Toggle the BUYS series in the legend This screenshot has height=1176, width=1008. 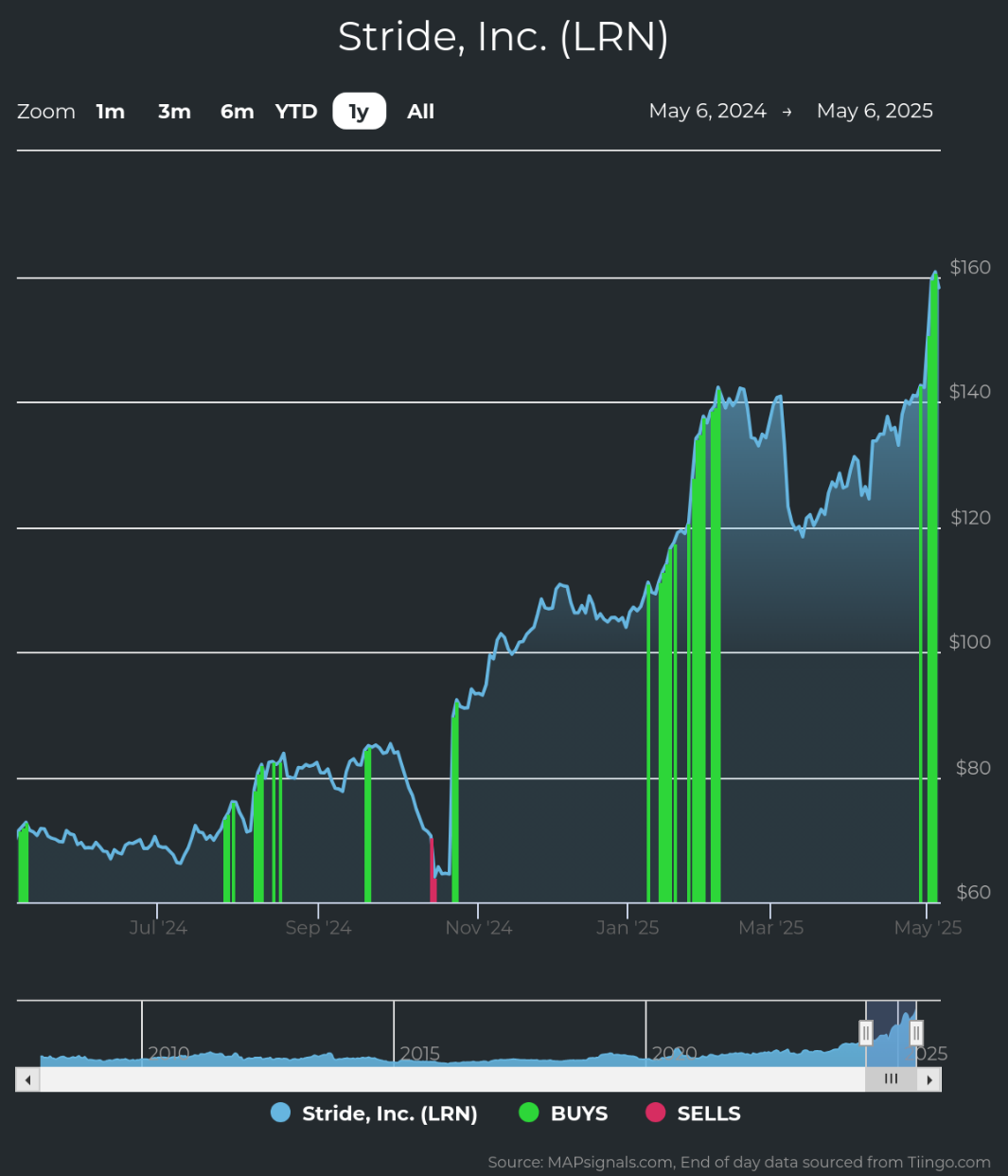click(x=563, y=1114)
